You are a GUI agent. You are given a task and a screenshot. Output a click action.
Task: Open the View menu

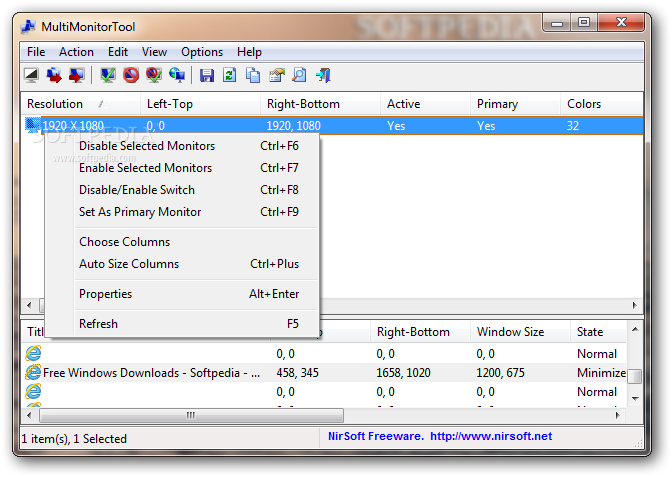coord(154,52)
